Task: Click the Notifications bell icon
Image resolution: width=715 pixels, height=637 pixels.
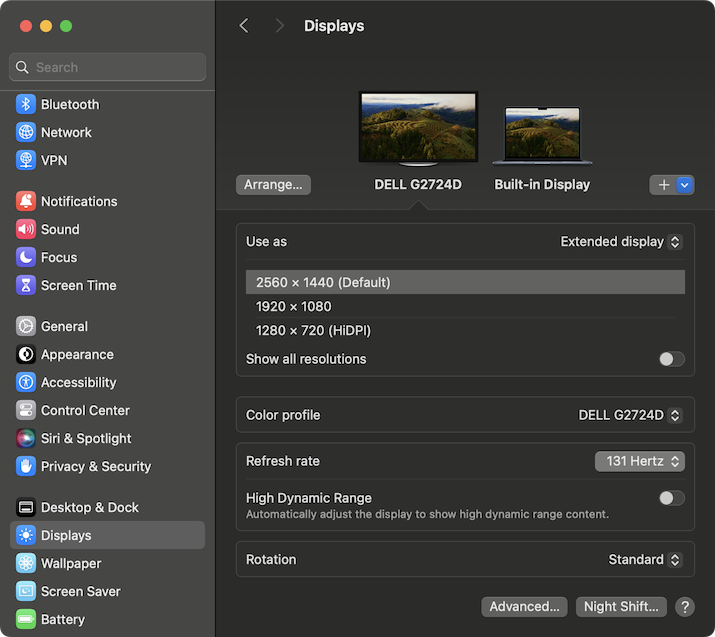Action: tap(26, 201)
